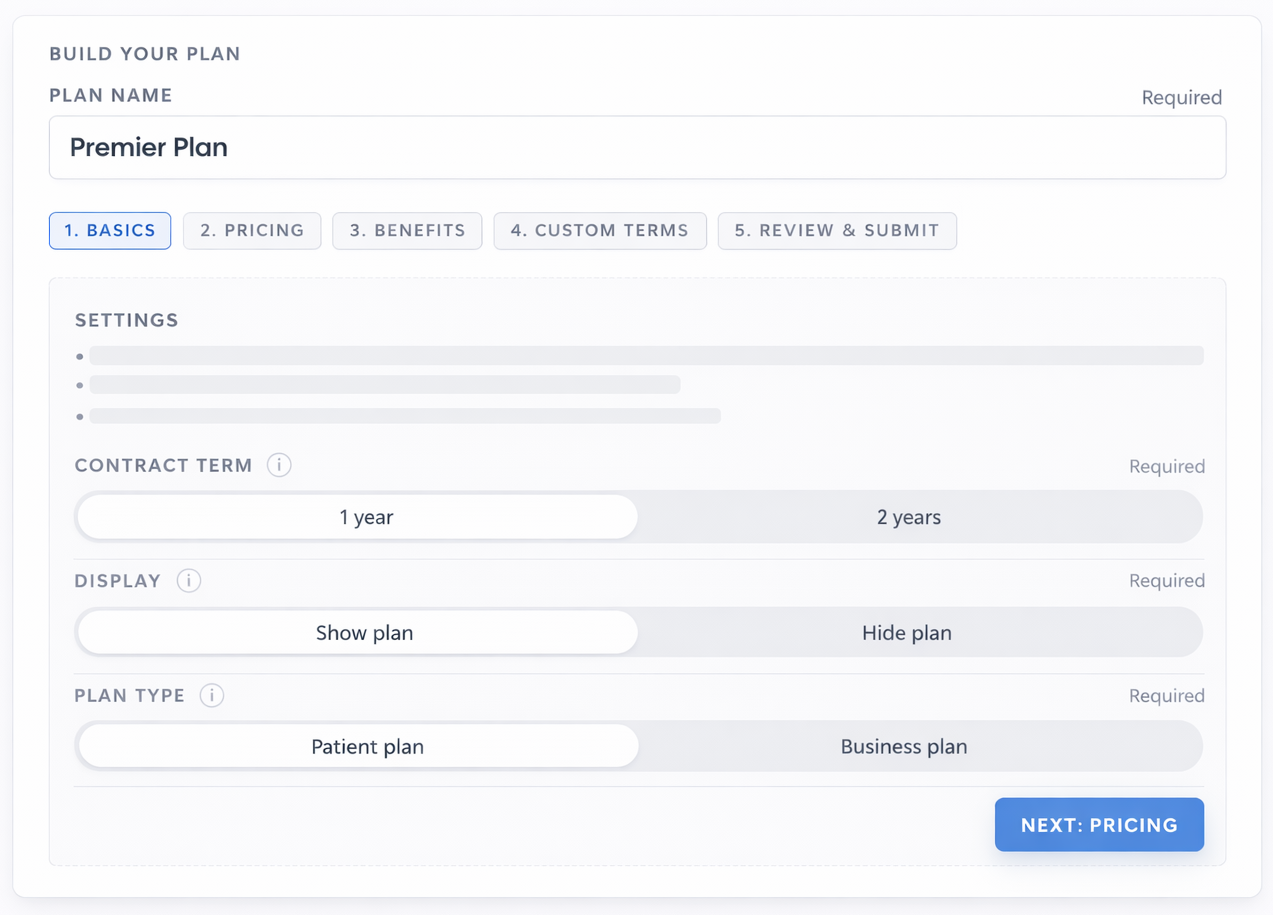Click the first Settings placeholder line
The image size is (1273, 915).
(x=646, y=356)
